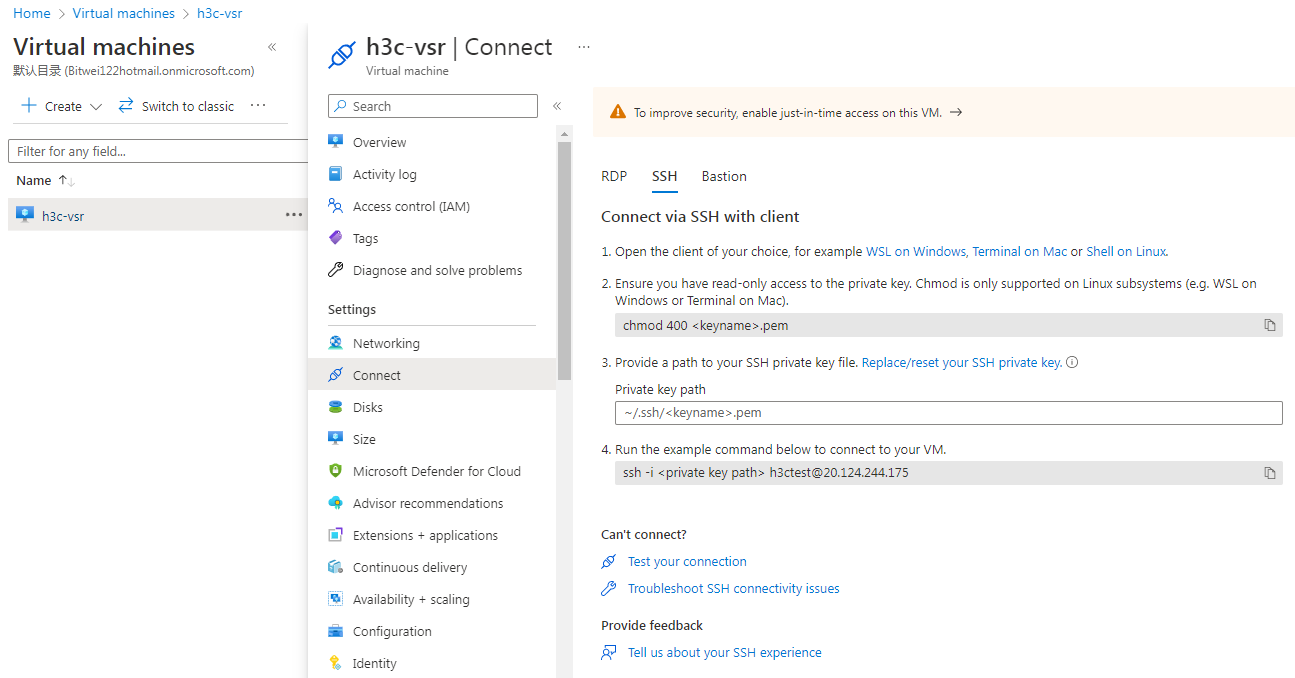Select the SSH tab
The image size is (1295, 678).
[665, 176]
